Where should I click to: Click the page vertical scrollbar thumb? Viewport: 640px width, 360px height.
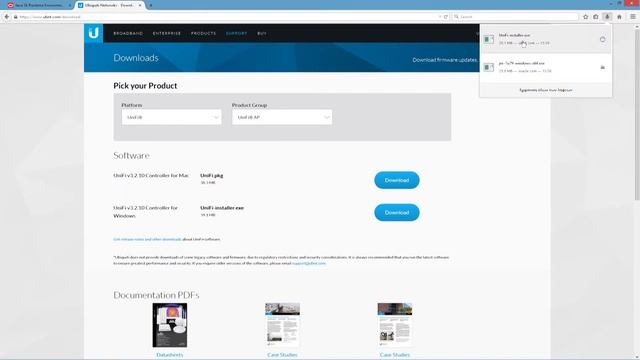point(637,114)
